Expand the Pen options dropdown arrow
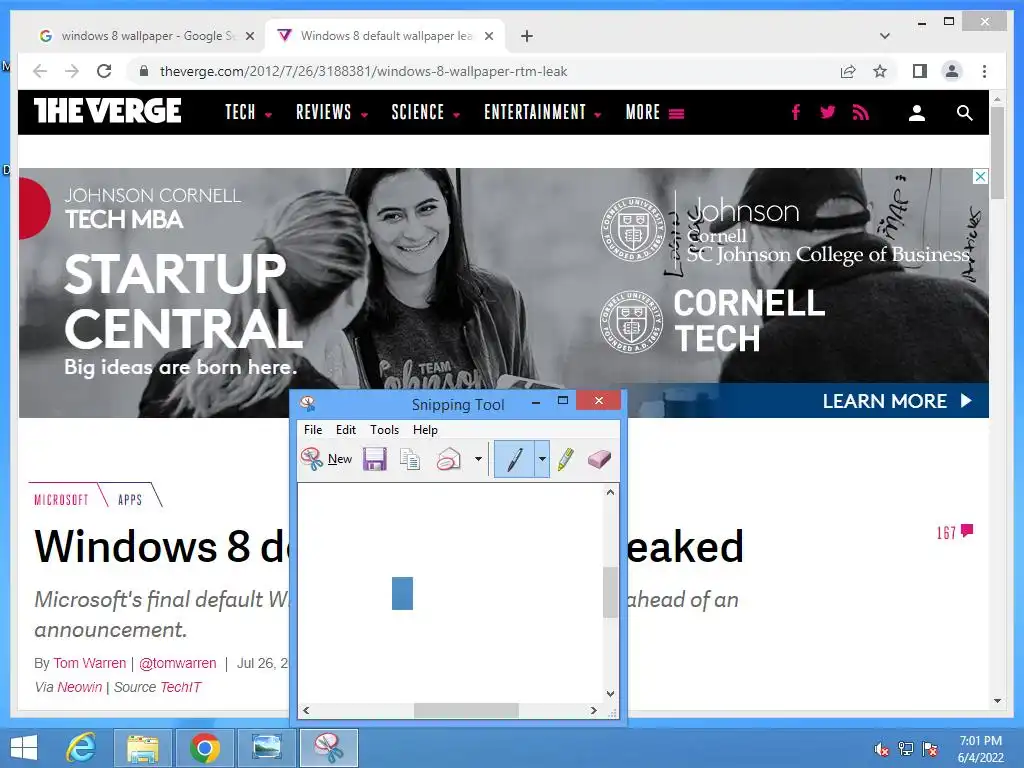1024x768 pixels. [x=542, y=459]
